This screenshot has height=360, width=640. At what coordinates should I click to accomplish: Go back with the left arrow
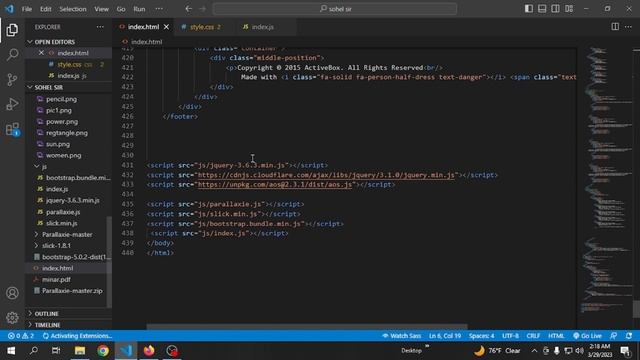pos(188,9)
